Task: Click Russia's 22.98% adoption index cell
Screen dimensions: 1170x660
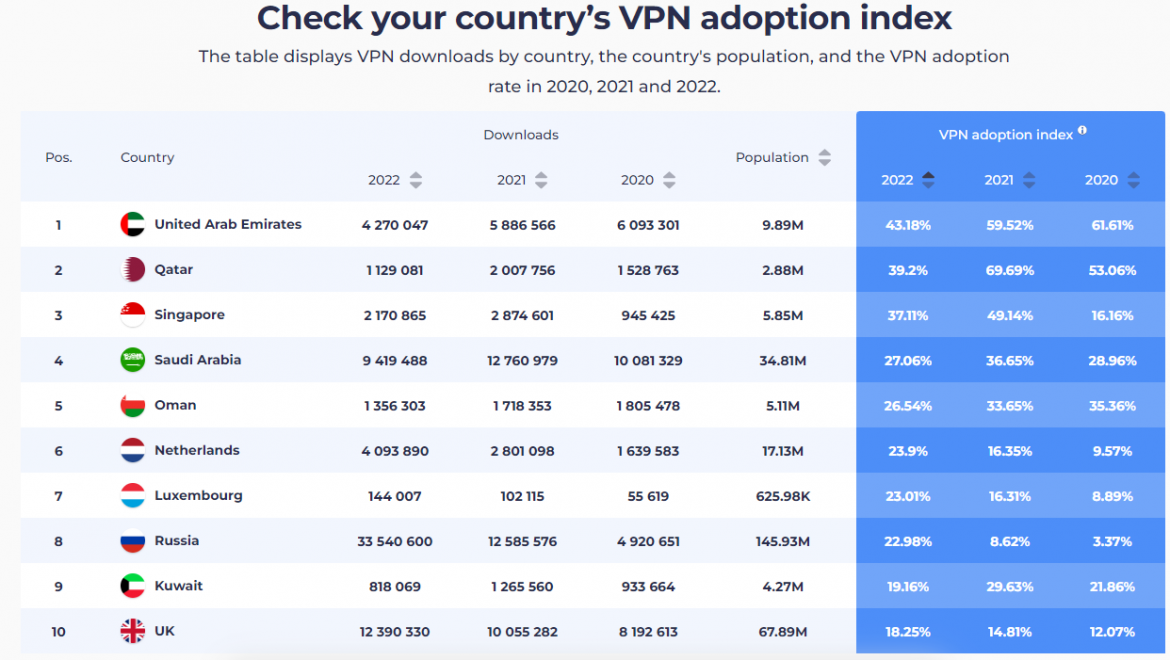Action: [x=908, y=541]
